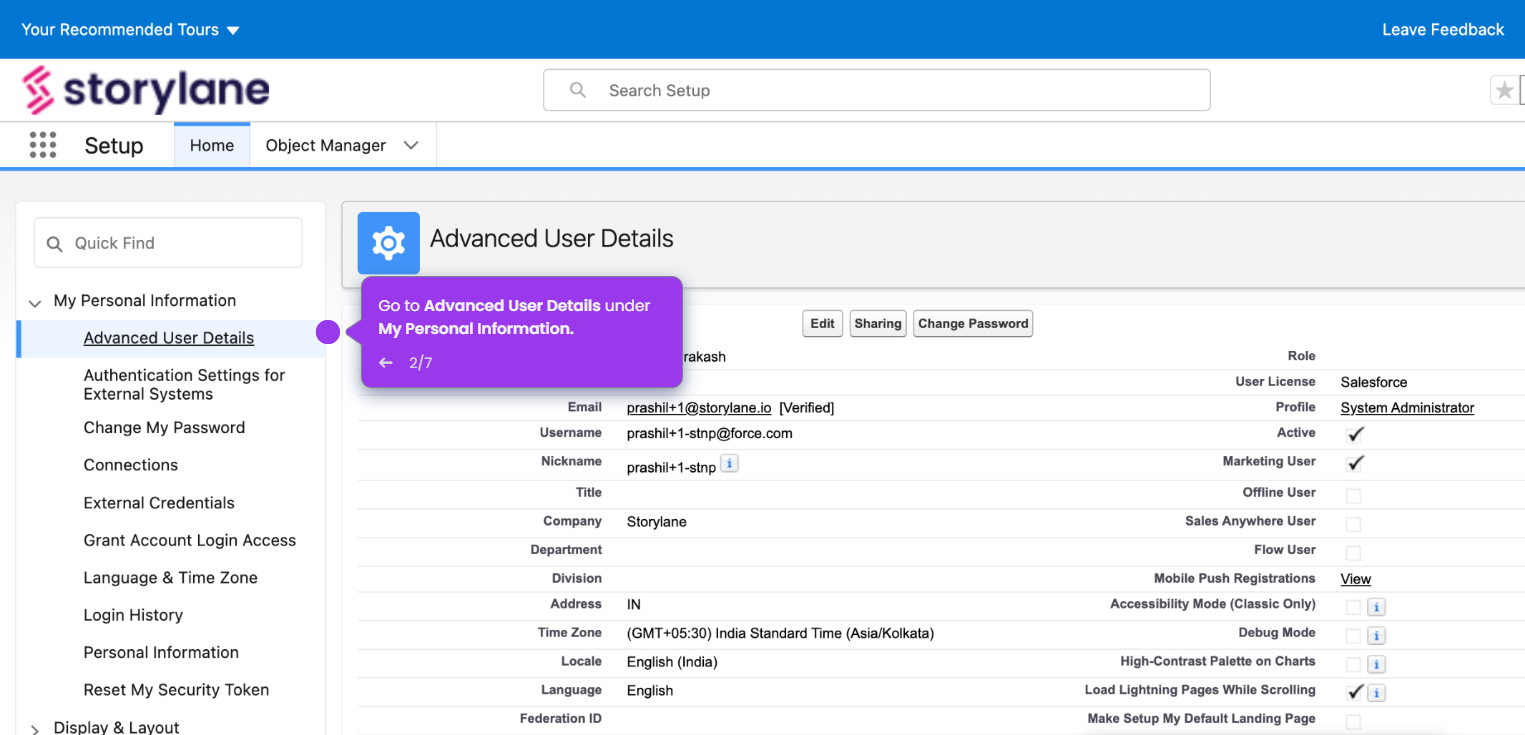The height and width of the screenshot is (735, 1525).
Task: Open the System Administrator profile link
Action: [x=1407, y=408]
